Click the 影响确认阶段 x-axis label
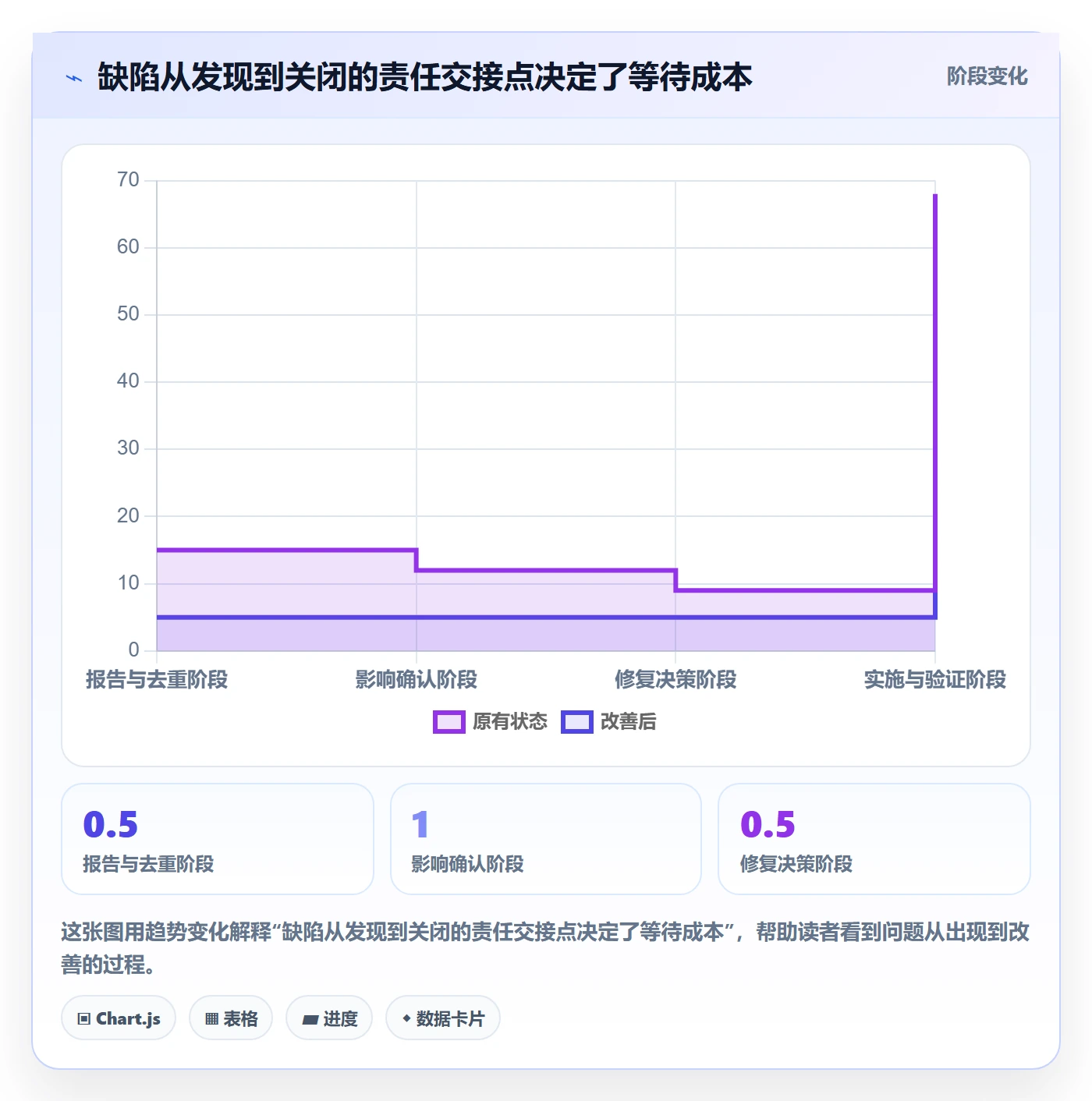This screenshot has width=1092, height=1101. click(x=417, y=679)
